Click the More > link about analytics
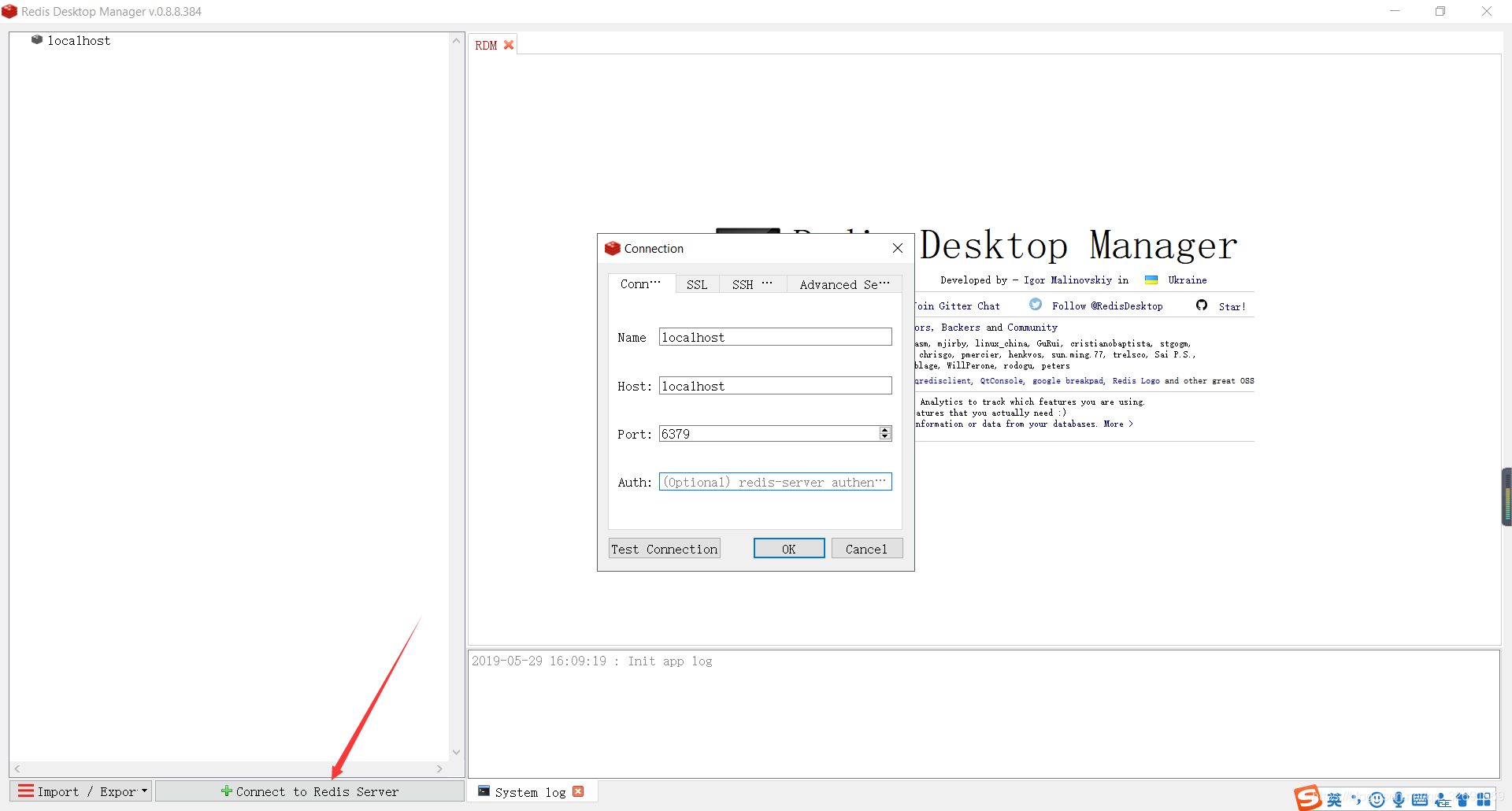 (1118, 424)
